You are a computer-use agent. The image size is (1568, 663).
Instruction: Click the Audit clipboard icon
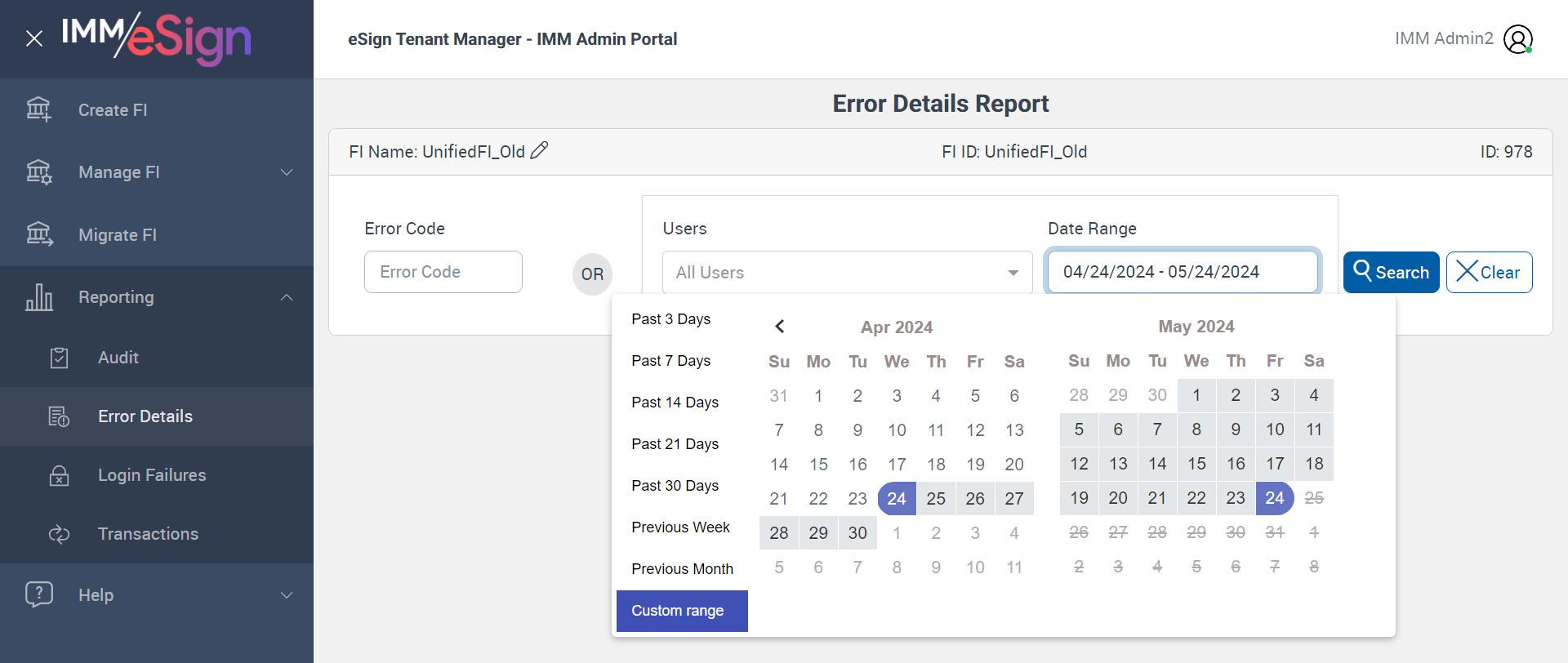point(59,358)
